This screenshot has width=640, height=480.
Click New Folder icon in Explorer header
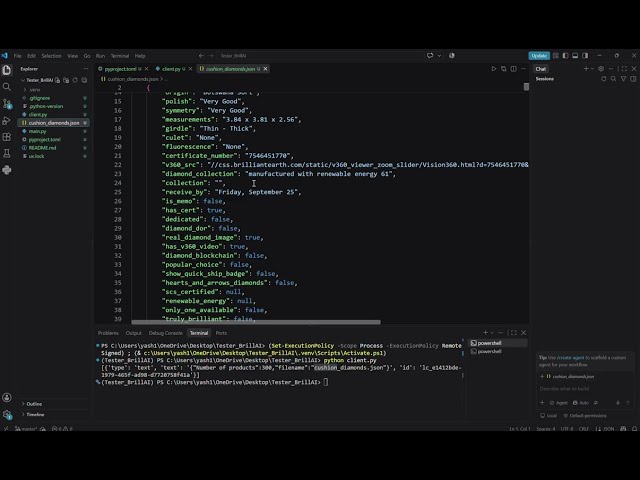[x=66, y=80]
